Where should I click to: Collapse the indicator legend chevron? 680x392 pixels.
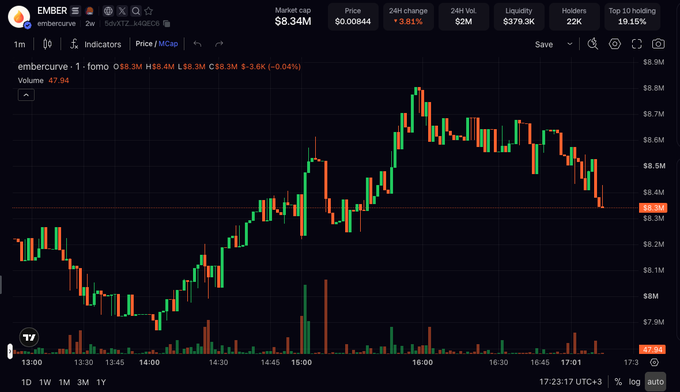click(26, 95)
